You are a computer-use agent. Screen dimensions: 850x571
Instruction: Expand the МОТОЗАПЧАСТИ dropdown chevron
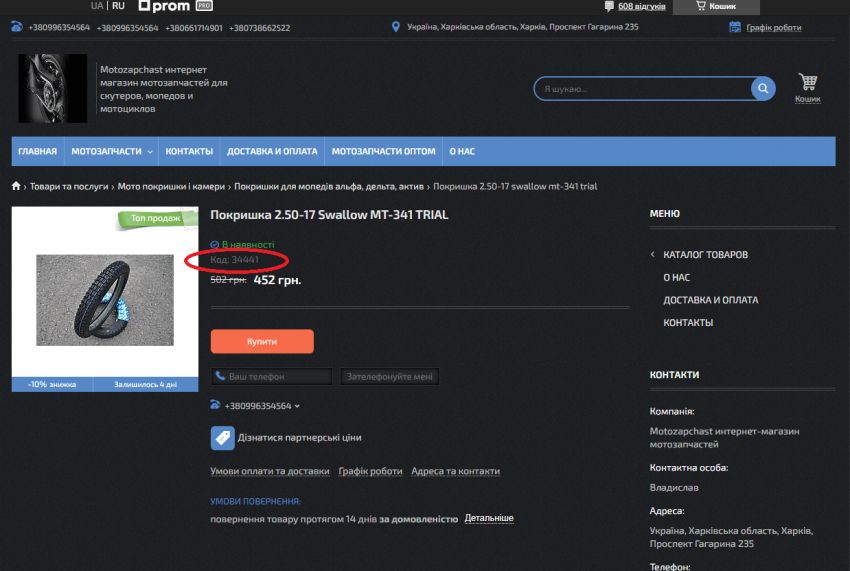click(150, 152)
